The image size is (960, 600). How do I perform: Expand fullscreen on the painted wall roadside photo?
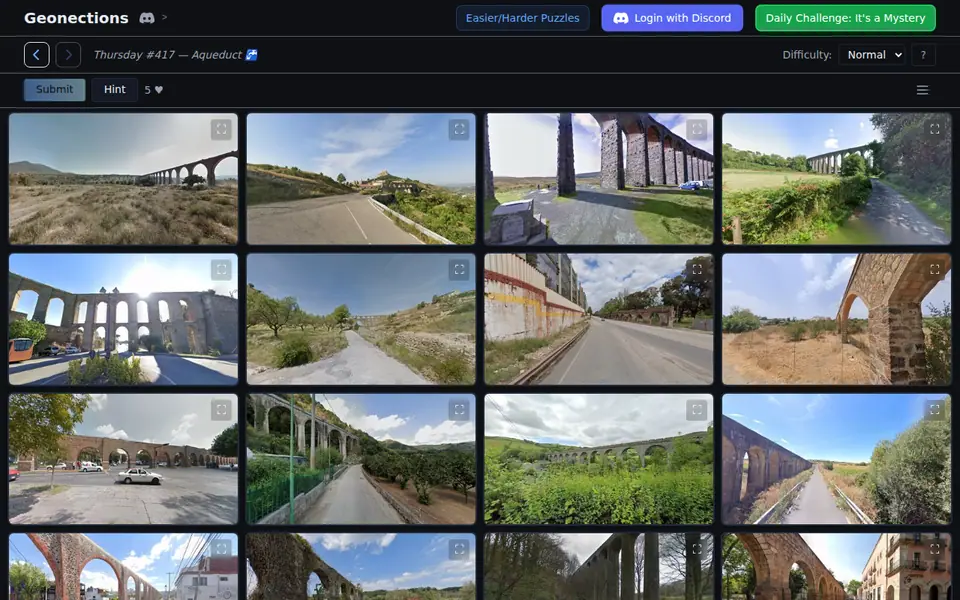pyautogui.click(x=697, y=269)
